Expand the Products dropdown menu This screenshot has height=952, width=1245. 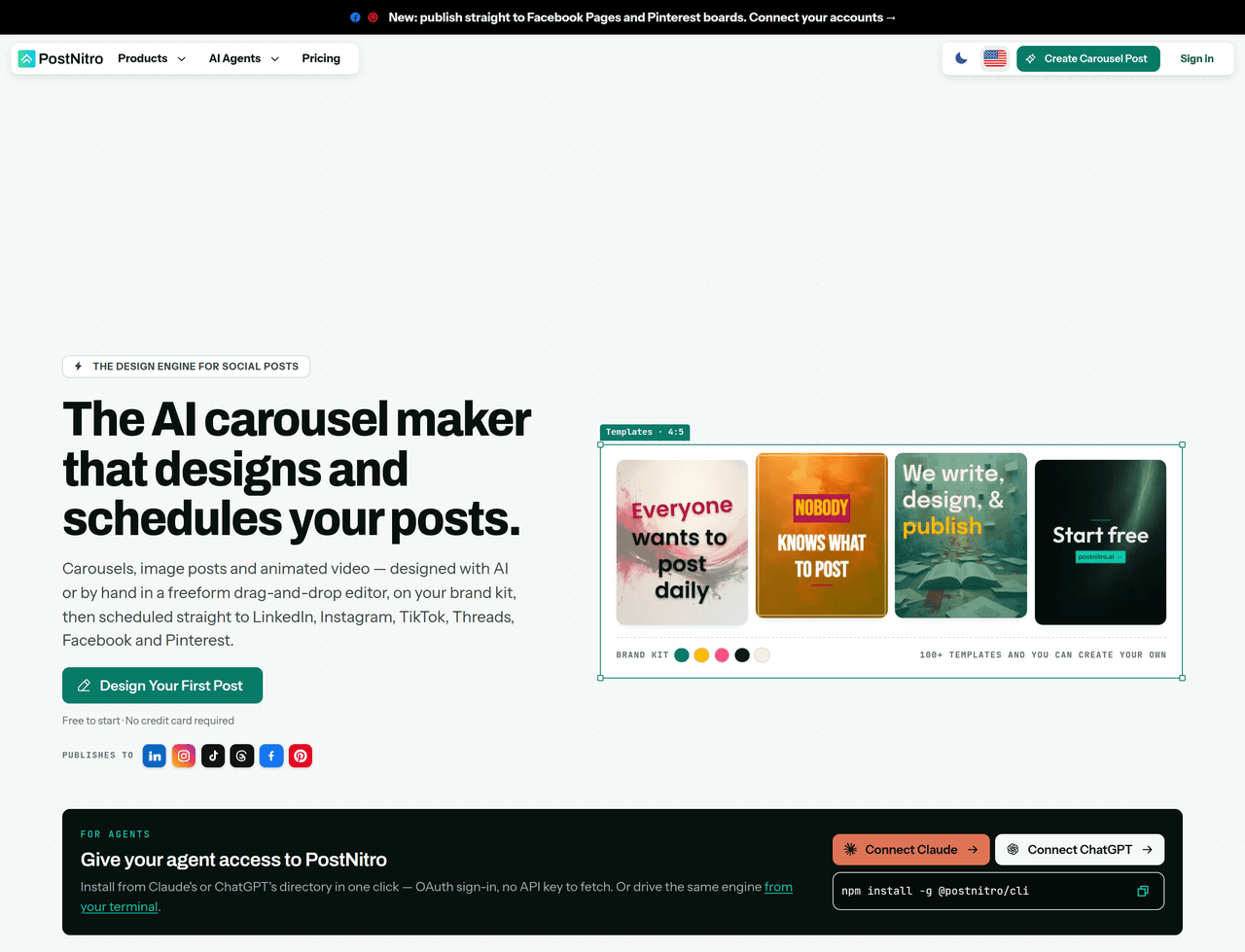(152, 58)
